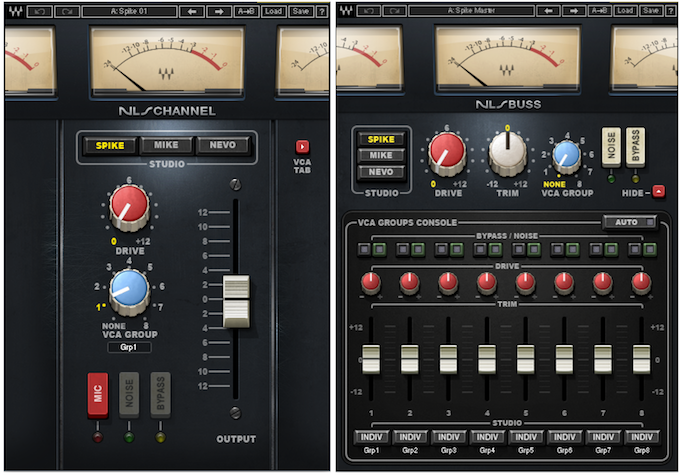The width and height of the screenshot is (680, 476).
Task: Open the Load menu in NLS Buss
Action: click(625, 11)
